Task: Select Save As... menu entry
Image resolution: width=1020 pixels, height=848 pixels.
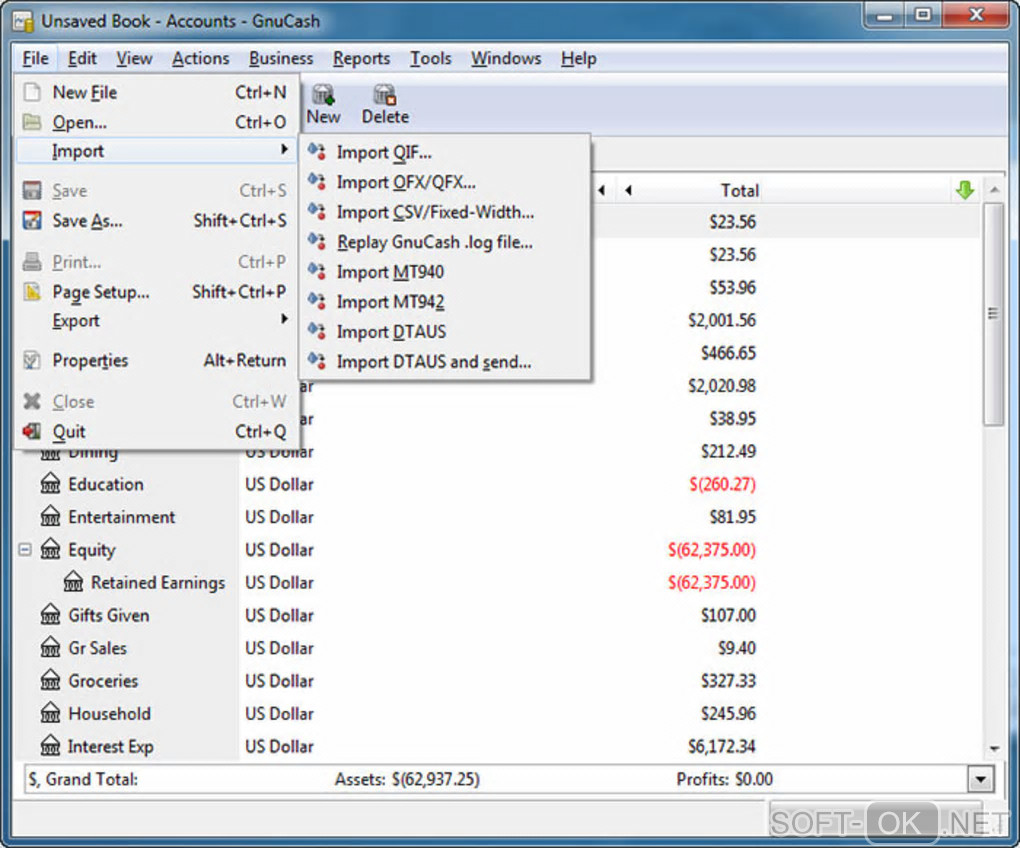Action: point(156,221)
